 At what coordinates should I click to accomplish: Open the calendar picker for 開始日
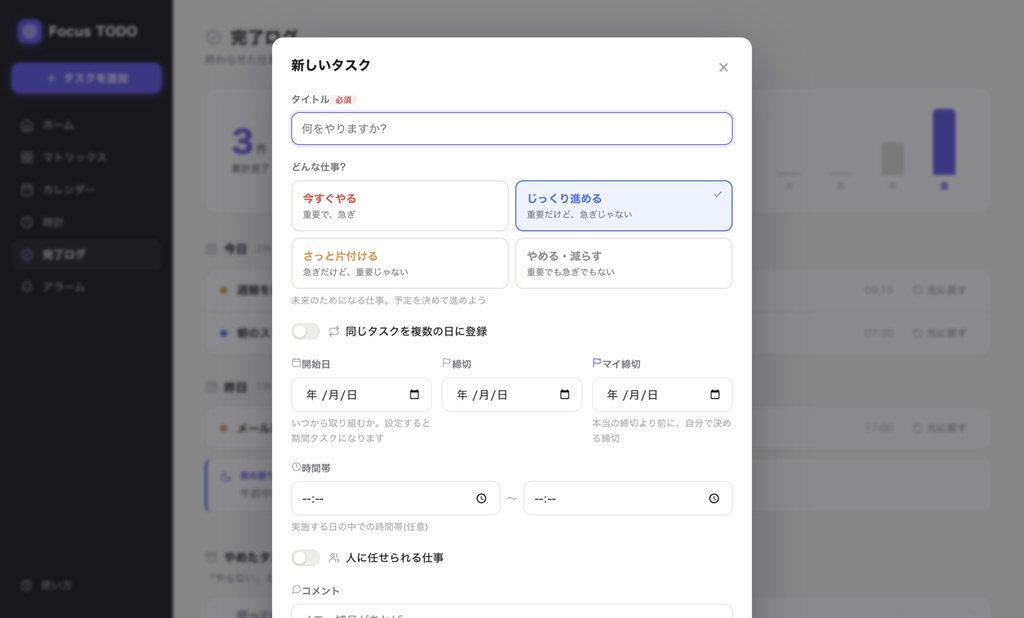point(414,395)
